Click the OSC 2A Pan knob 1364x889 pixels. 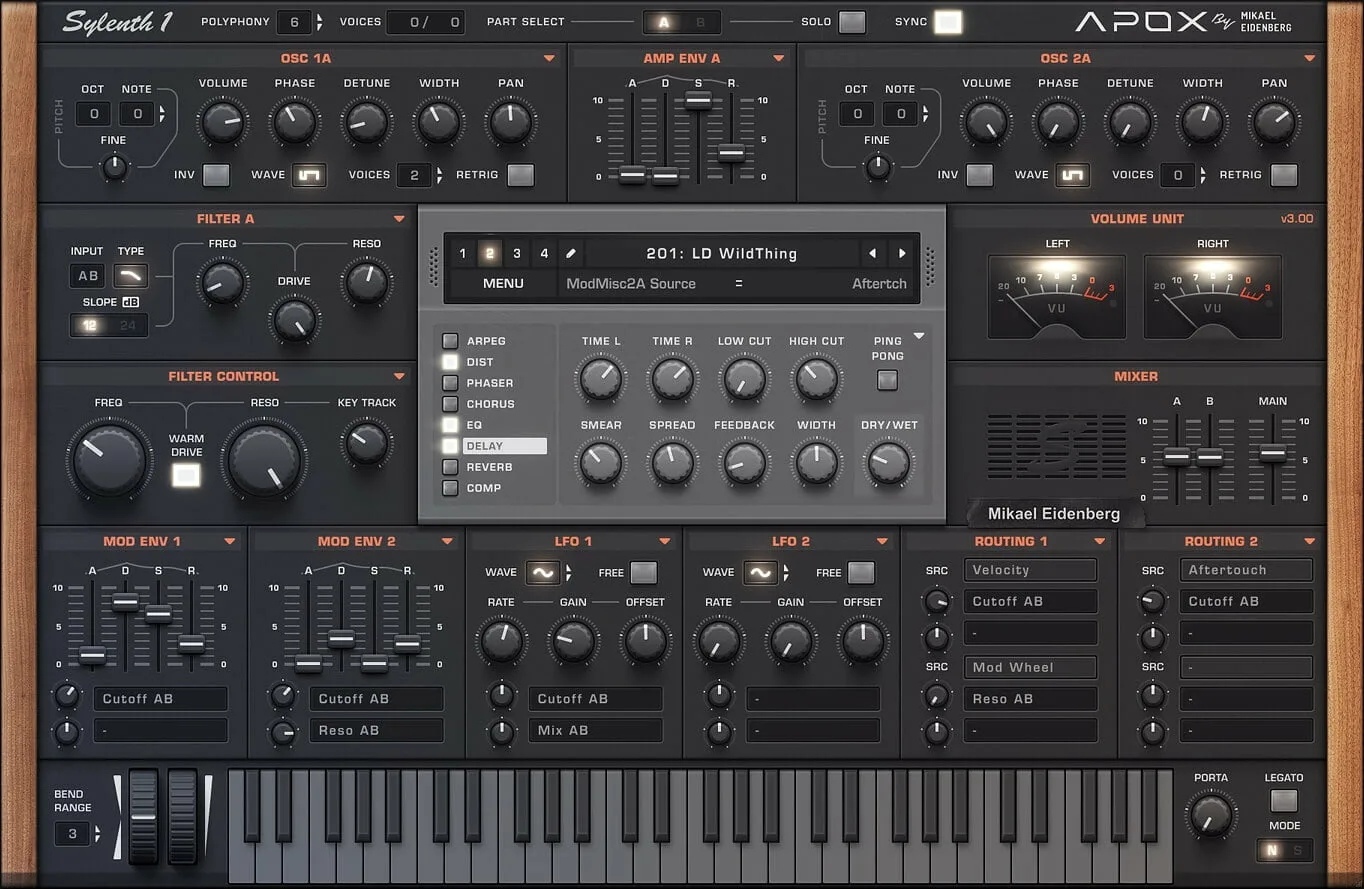(1274, 122)
